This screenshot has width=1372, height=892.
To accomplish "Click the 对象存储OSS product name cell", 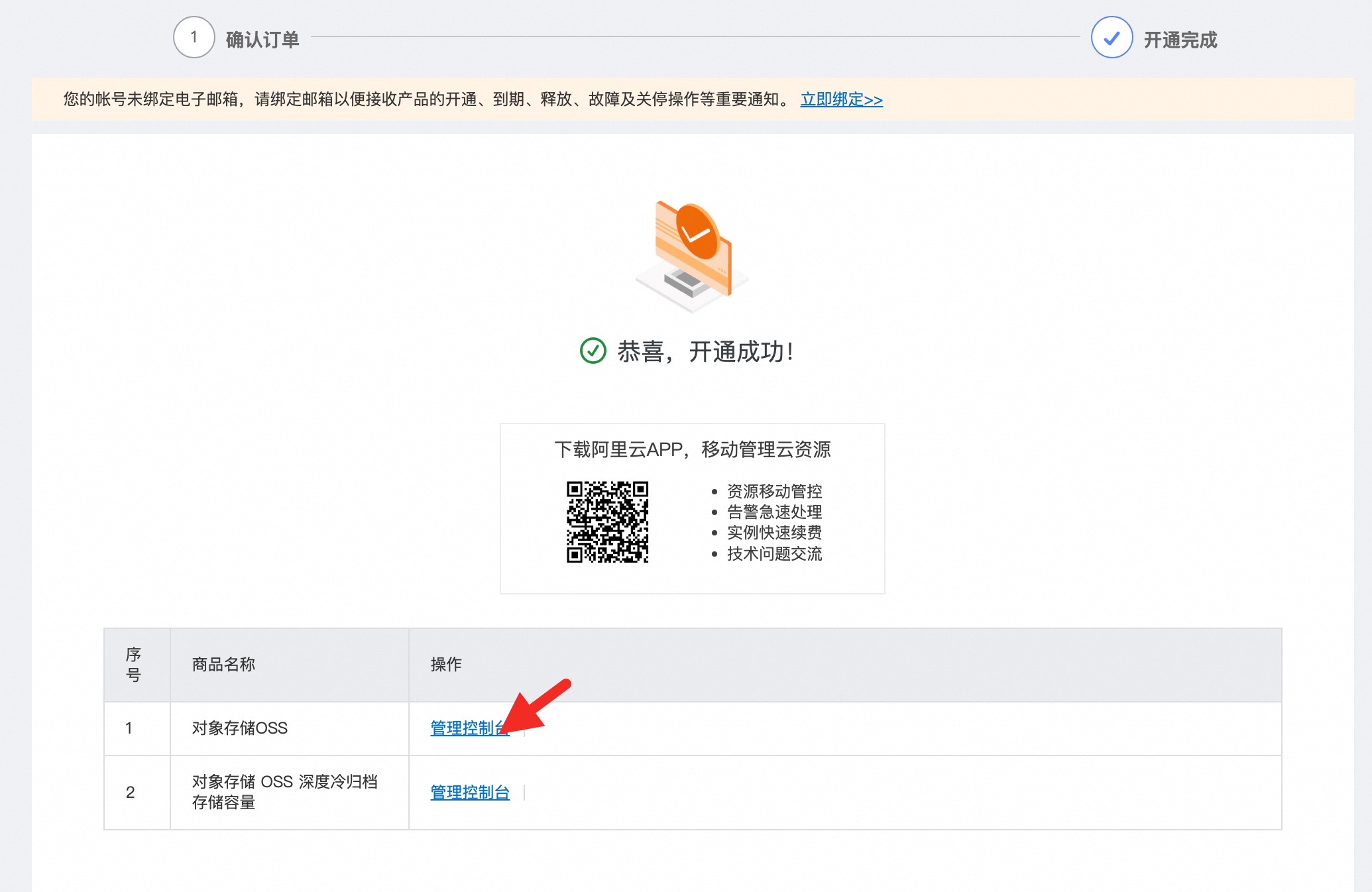I will [x=240, y=728].
